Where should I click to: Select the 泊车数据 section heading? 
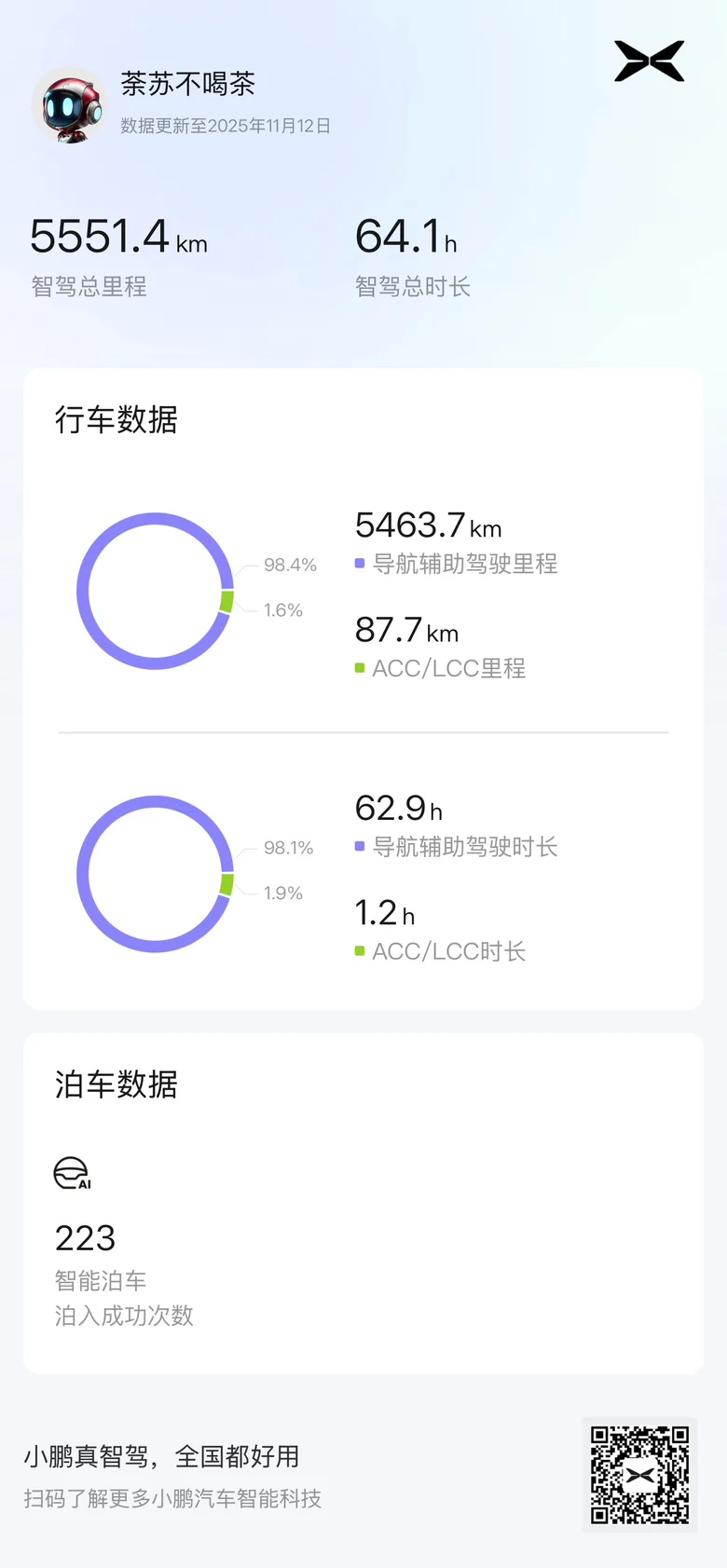[x=116, y=1084]
